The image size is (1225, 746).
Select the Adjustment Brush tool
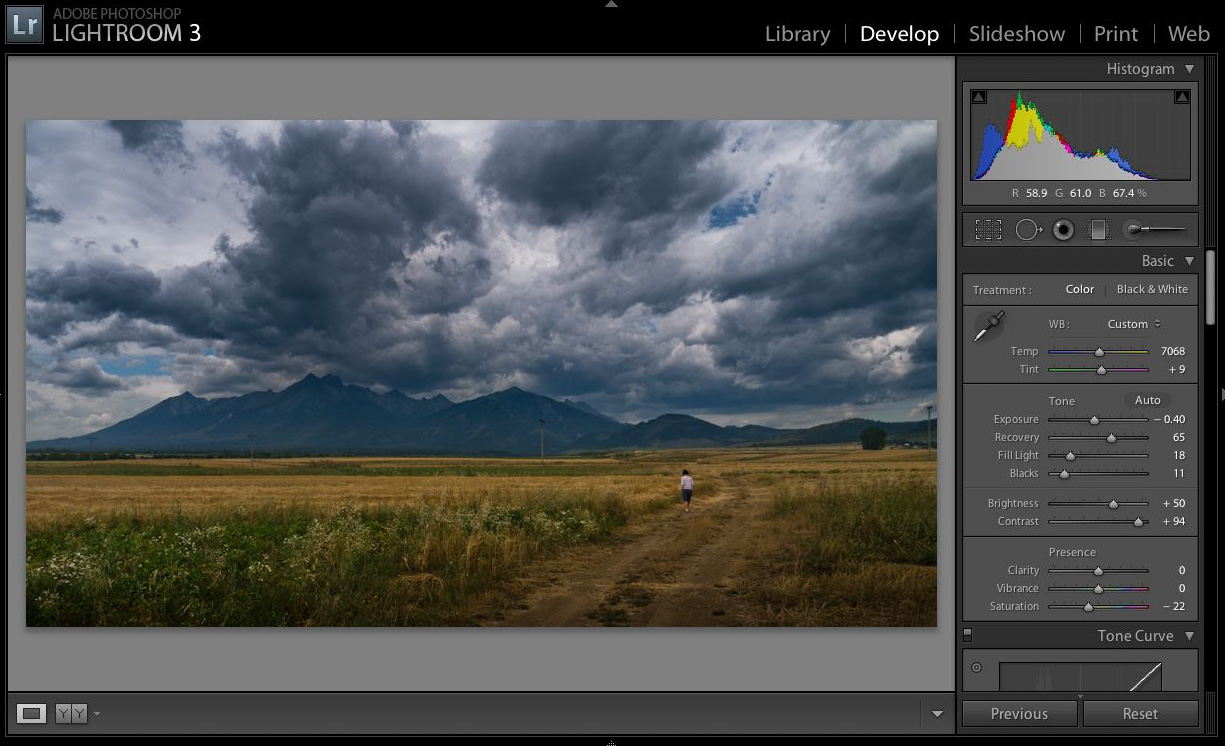pyautogui.click(x=1155, y=230)
